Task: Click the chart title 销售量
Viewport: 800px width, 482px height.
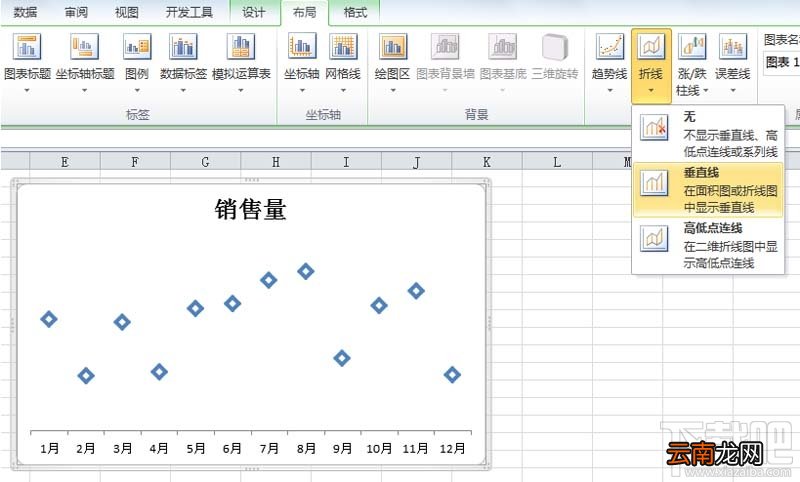Action: (x=251, y=210)
